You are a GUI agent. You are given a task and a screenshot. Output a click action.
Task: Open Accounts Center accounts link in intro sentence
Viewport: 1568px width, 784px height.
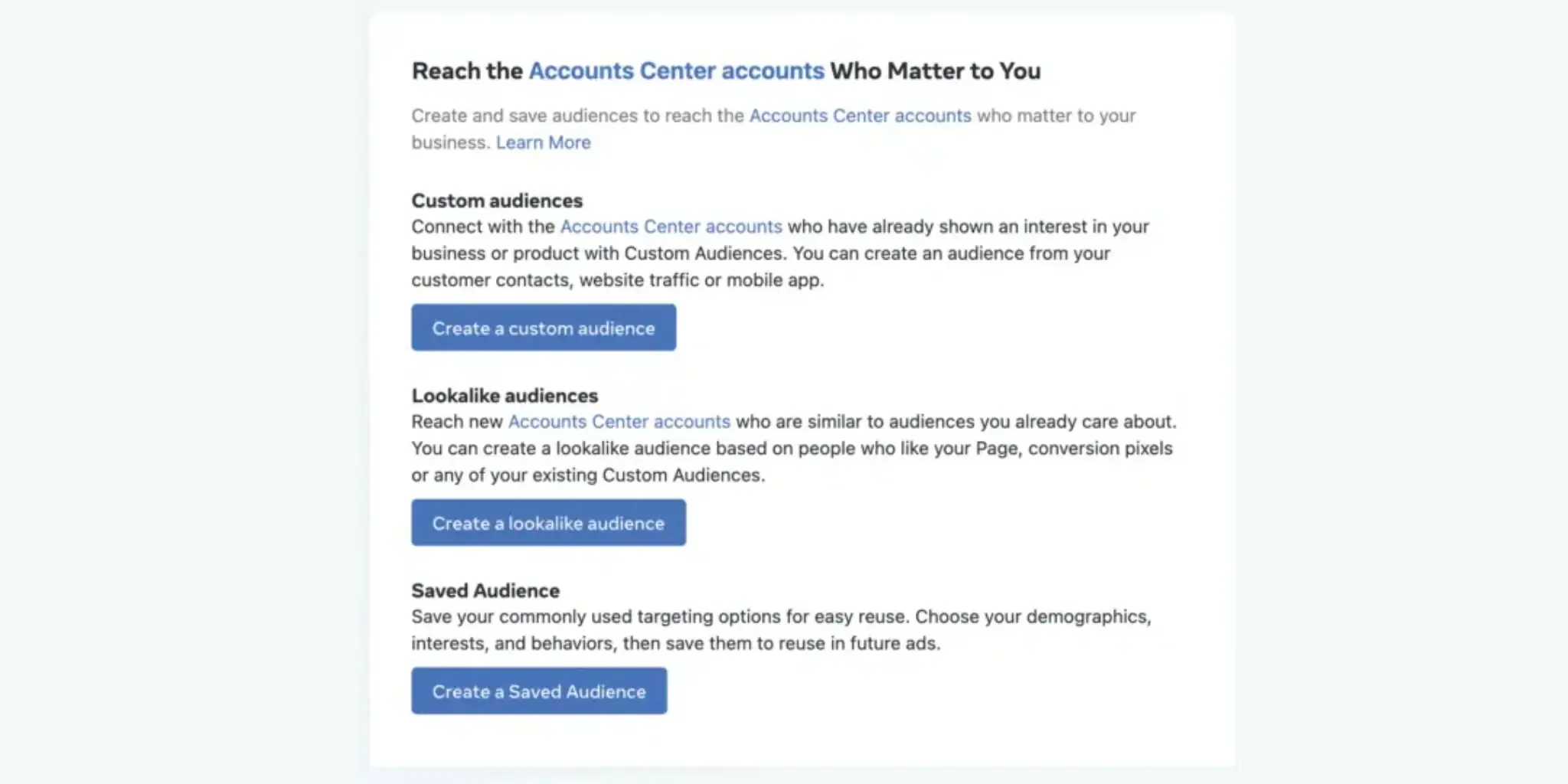point(860,116)
